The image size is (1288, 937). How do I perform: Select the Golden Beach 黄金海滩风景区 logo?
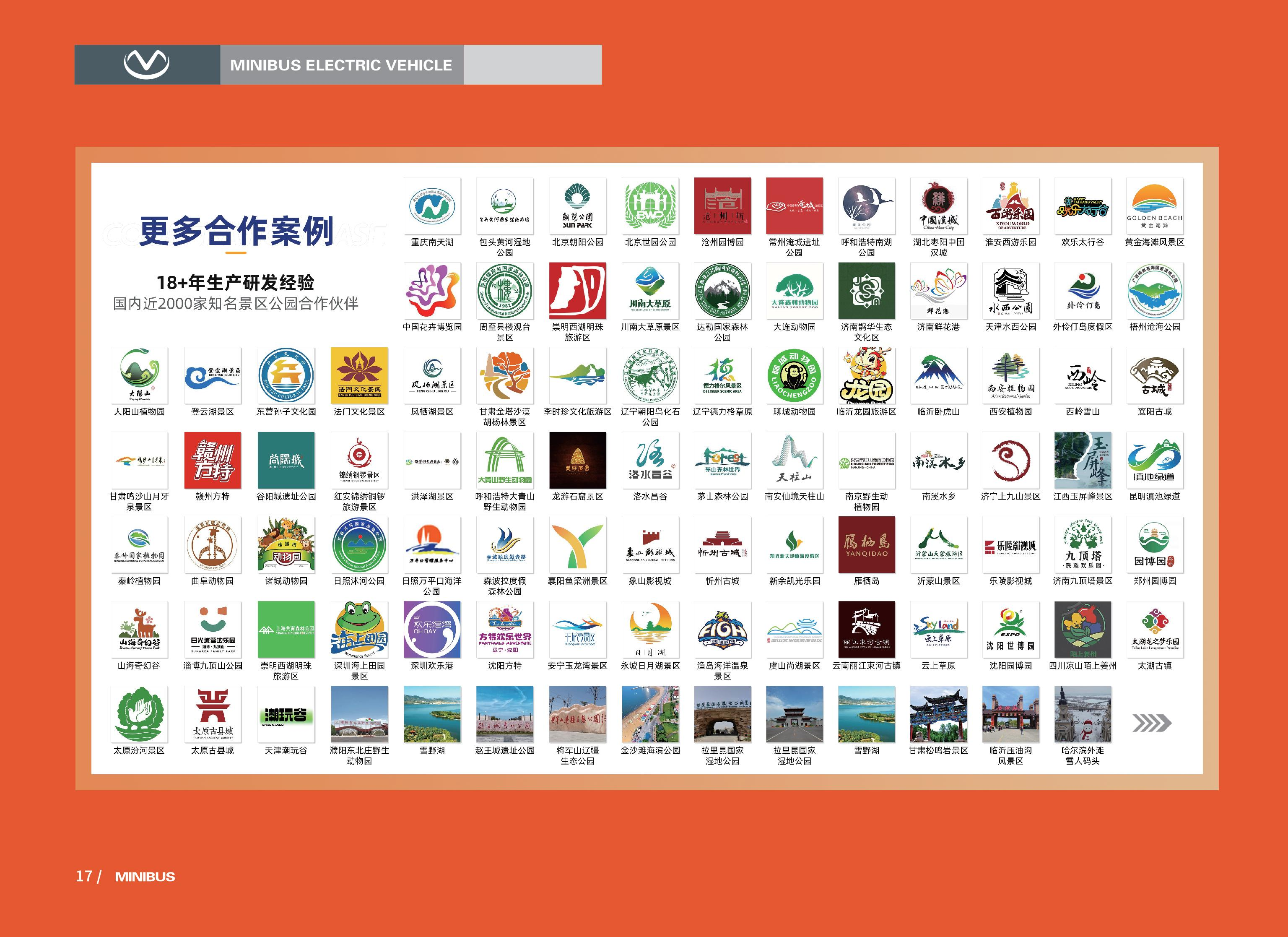click(x=1155, y=206)
